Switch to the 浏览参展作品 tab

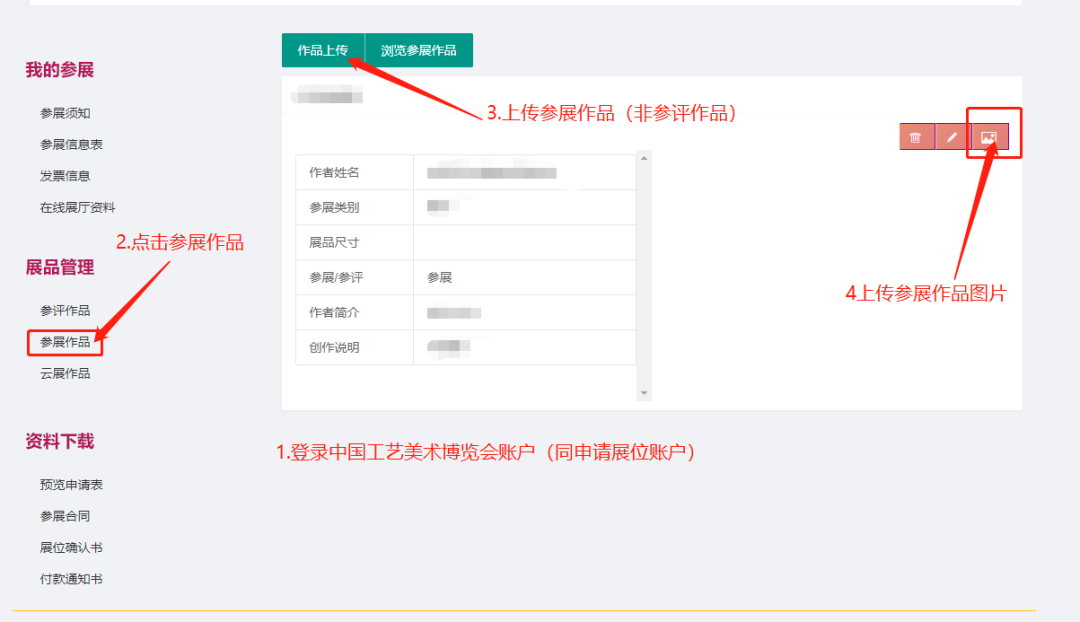click(419, 49)
